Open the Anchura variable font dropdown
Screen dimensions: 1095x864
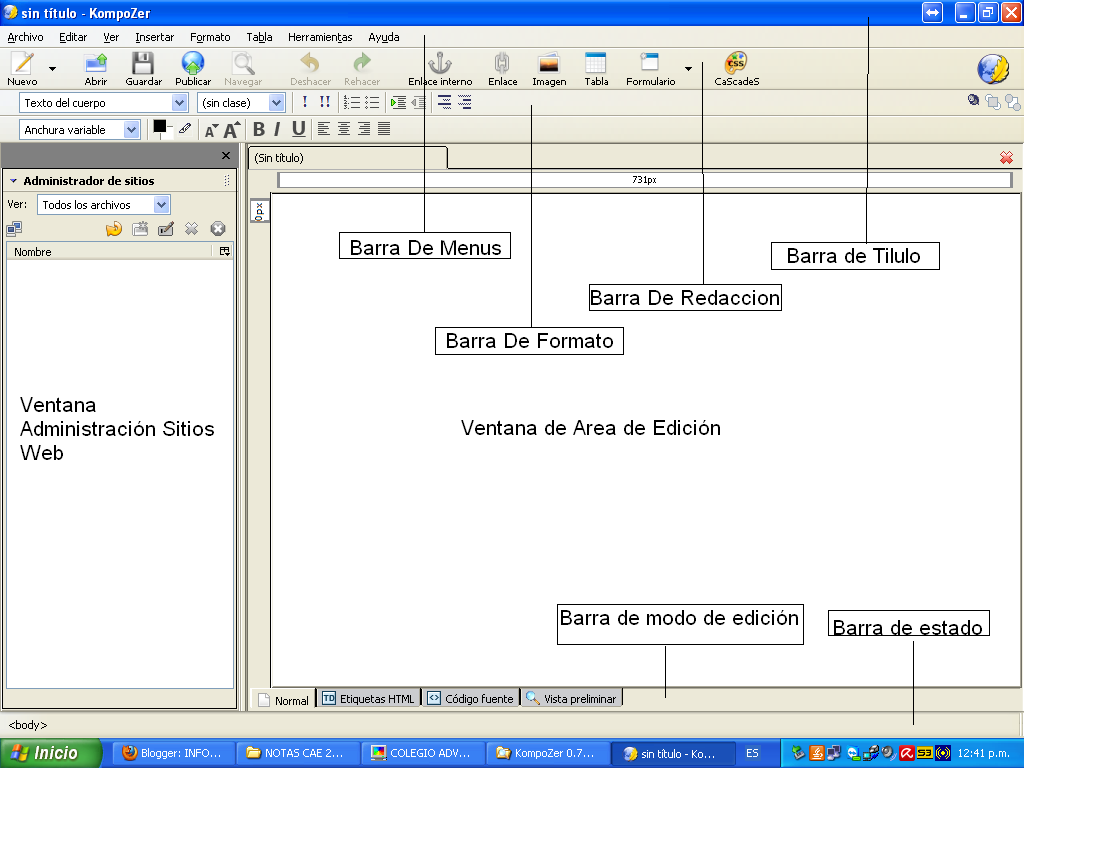[131, 129]
